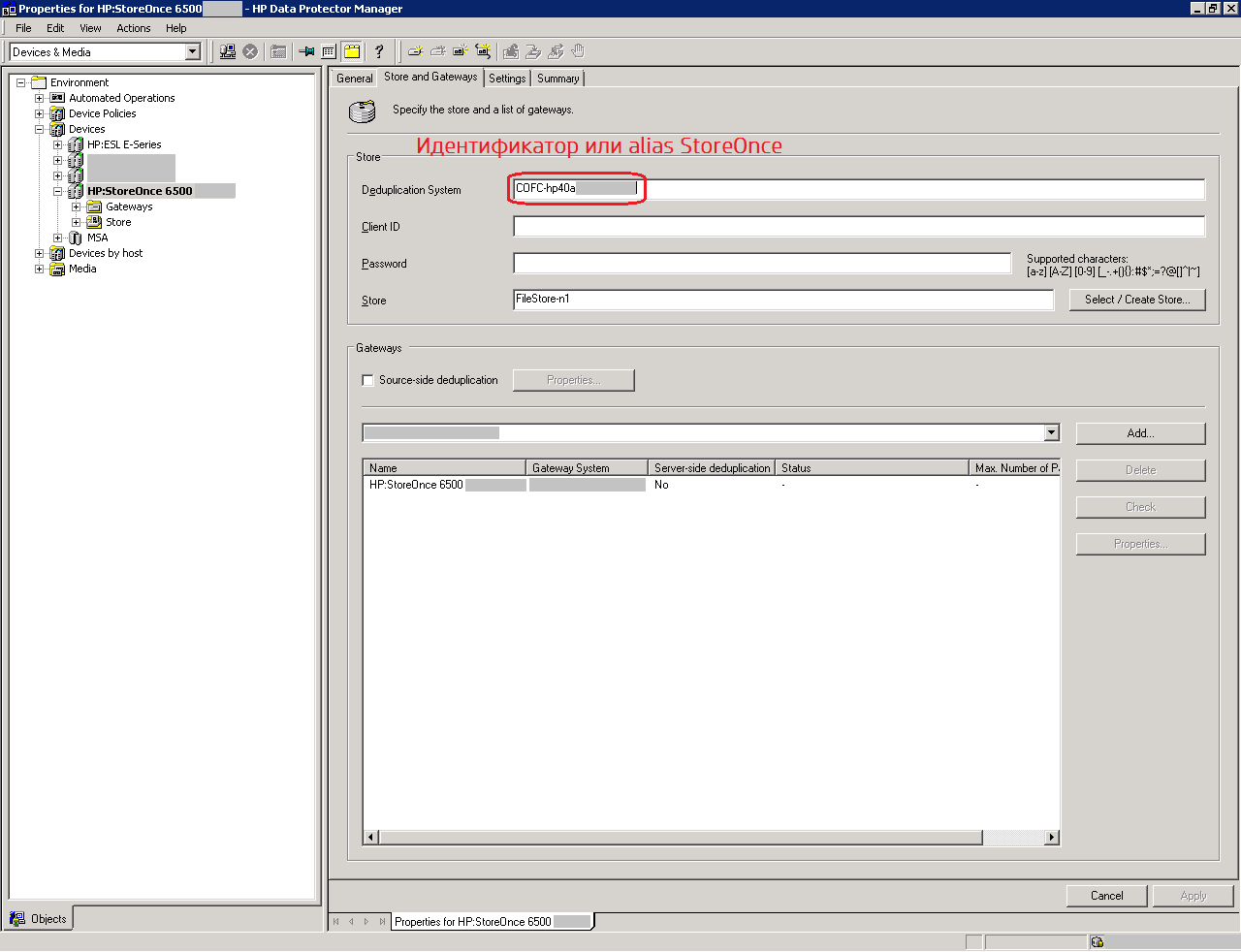This screenshot has height=952, width=1241.
Task: Click the Store node icon in tree
Action: 94,222
